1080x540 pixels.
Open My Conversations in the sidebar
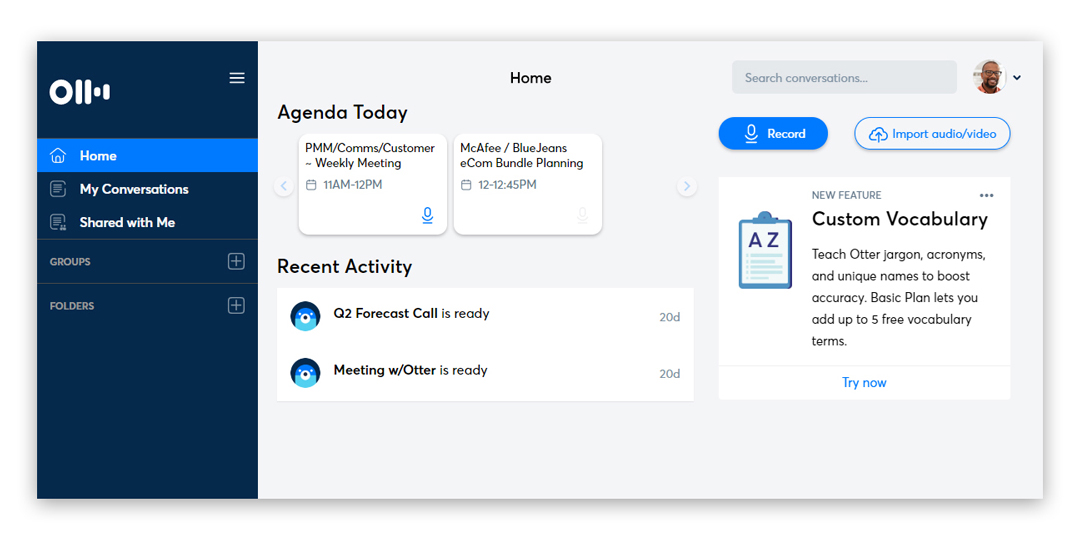click(147, 189)
